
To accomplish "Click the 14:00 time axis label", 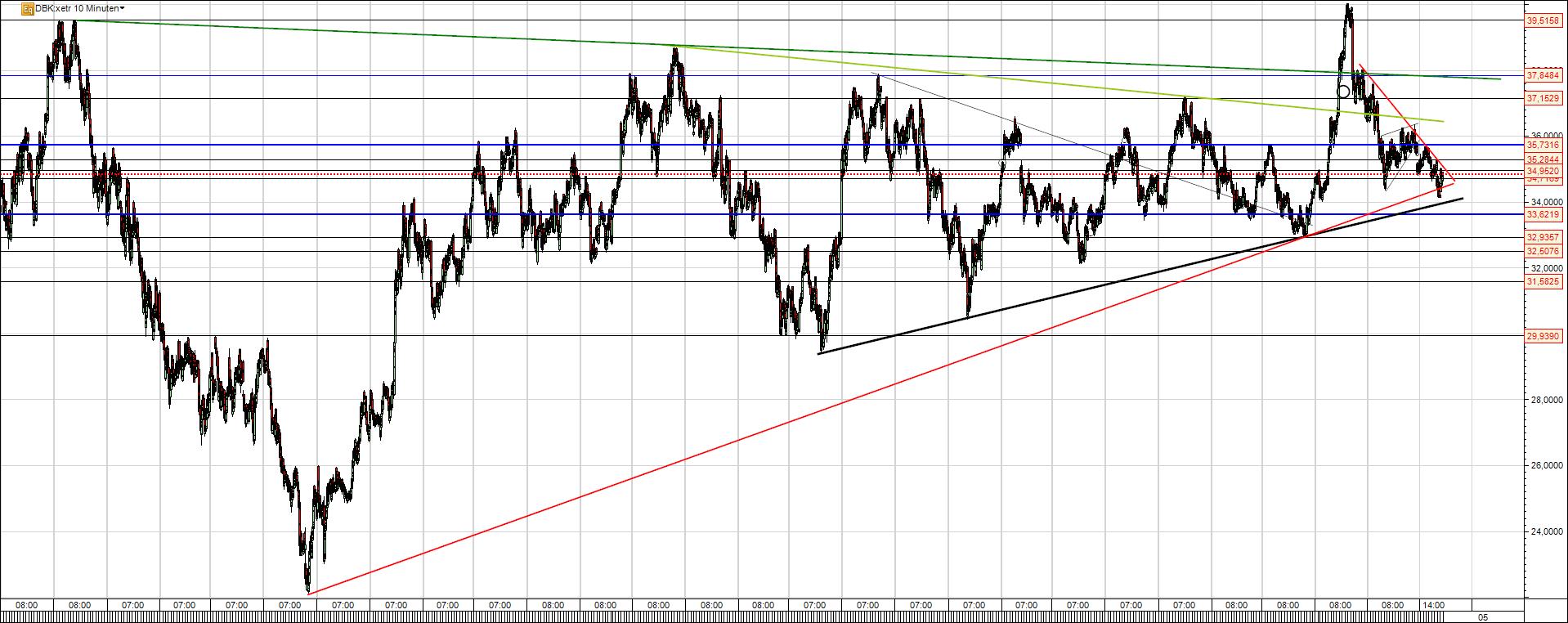I will pyautogui.click(x=1433, y=605).
